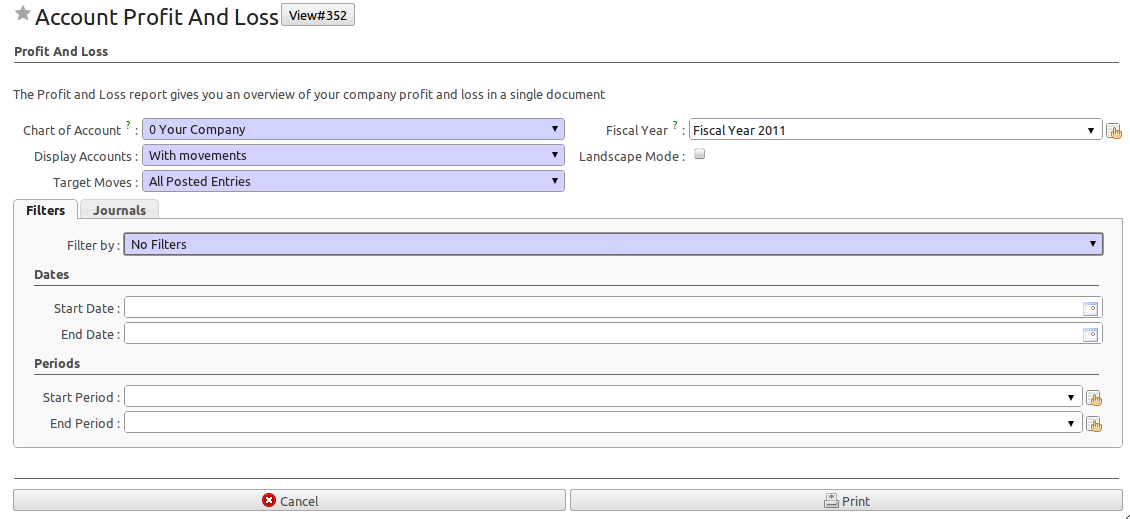Click into the Start Date field

pos(603,308)
